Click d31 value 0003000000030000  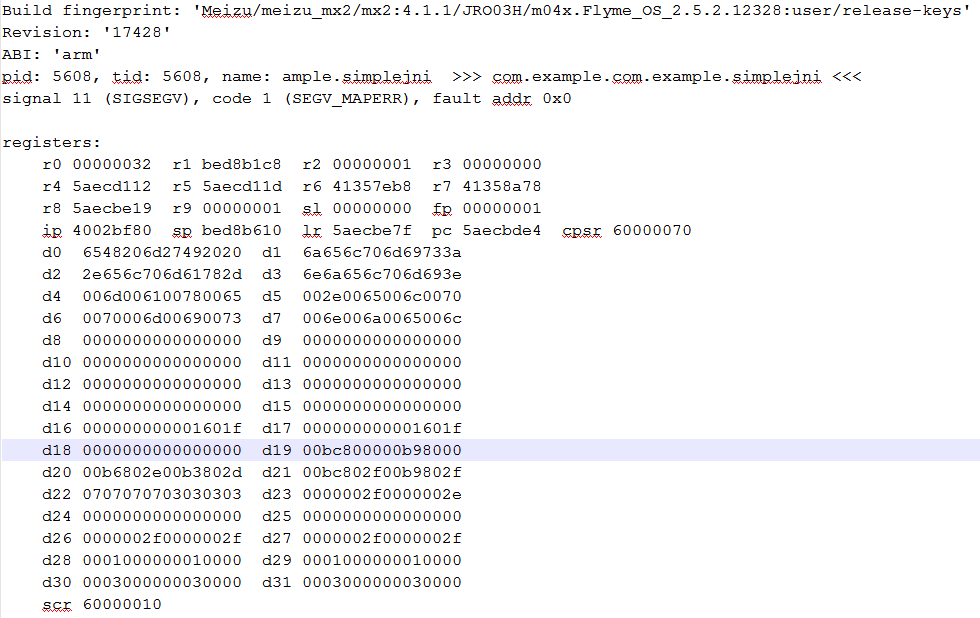tap(382, 582)
